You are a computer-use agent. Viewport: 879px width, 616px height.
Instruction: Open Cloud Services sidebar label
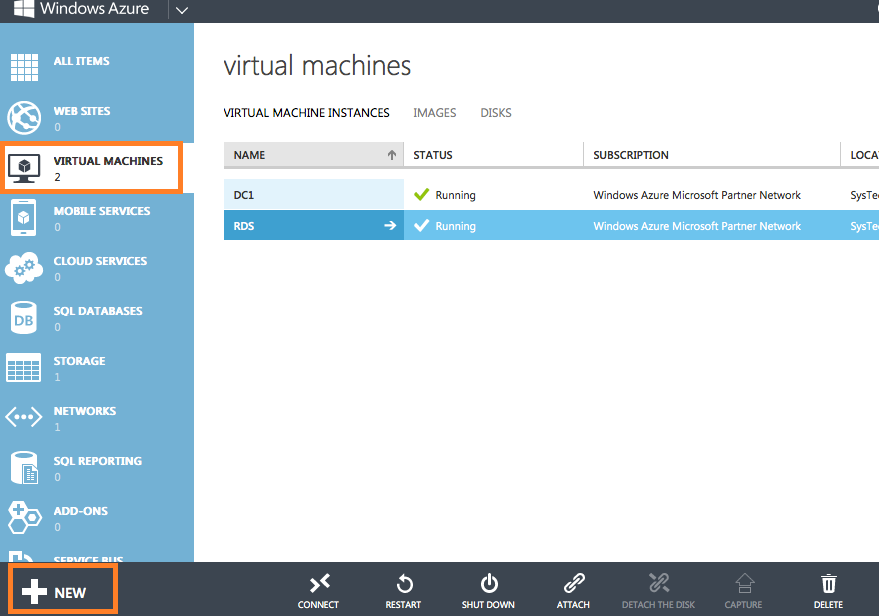[100, 261]
